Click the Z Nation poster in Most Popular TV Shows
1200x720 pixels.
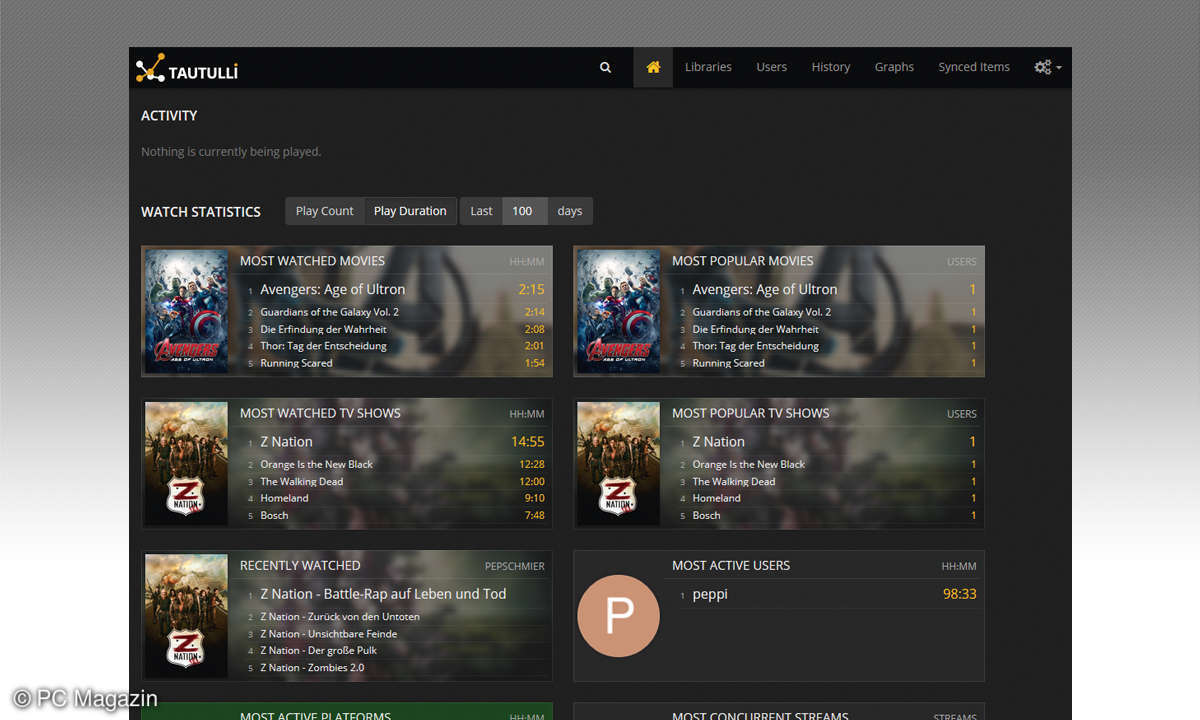[618, 463]
